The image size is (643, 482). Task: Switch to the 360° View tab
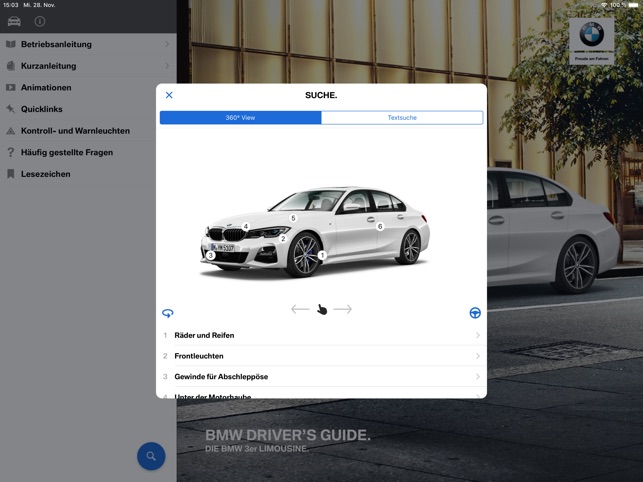coord(240,118)
